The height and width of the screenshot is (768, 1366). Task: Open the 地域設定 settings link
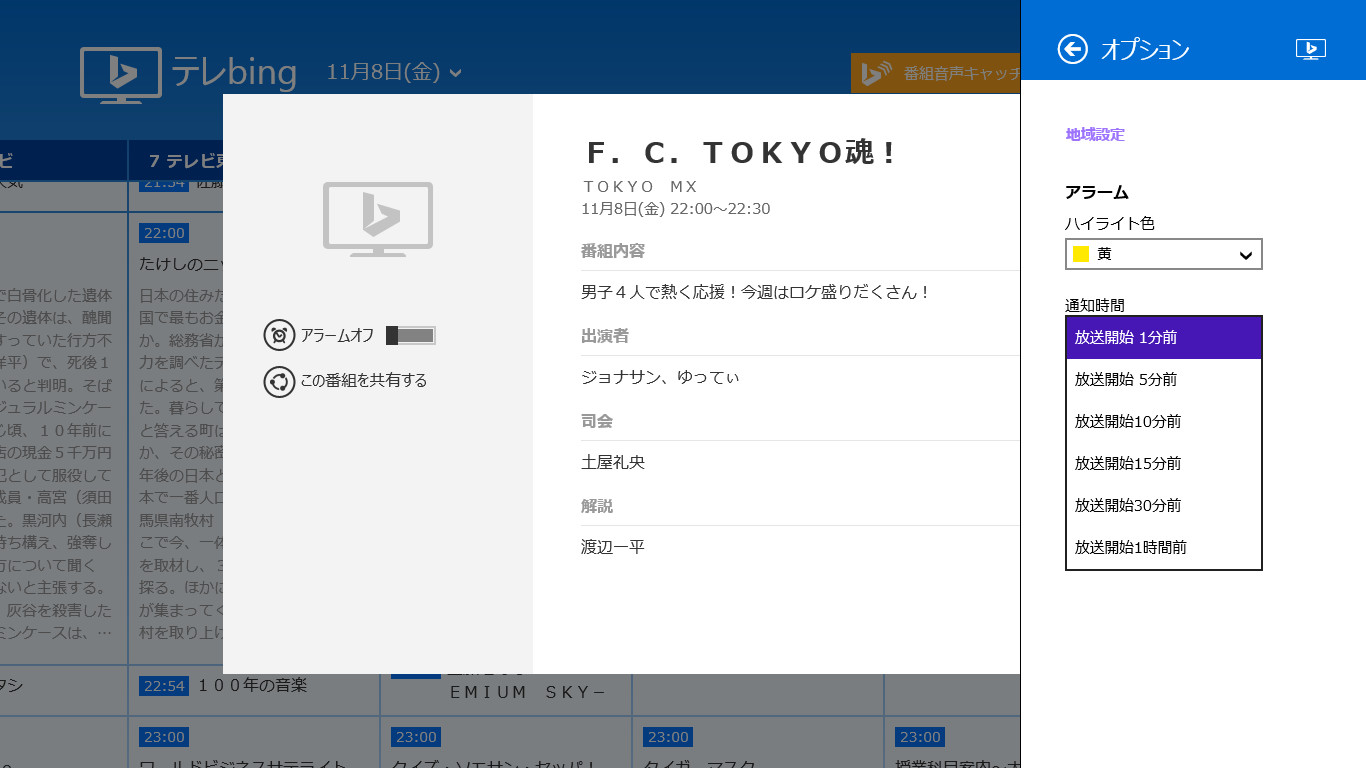click(1094, 134)
